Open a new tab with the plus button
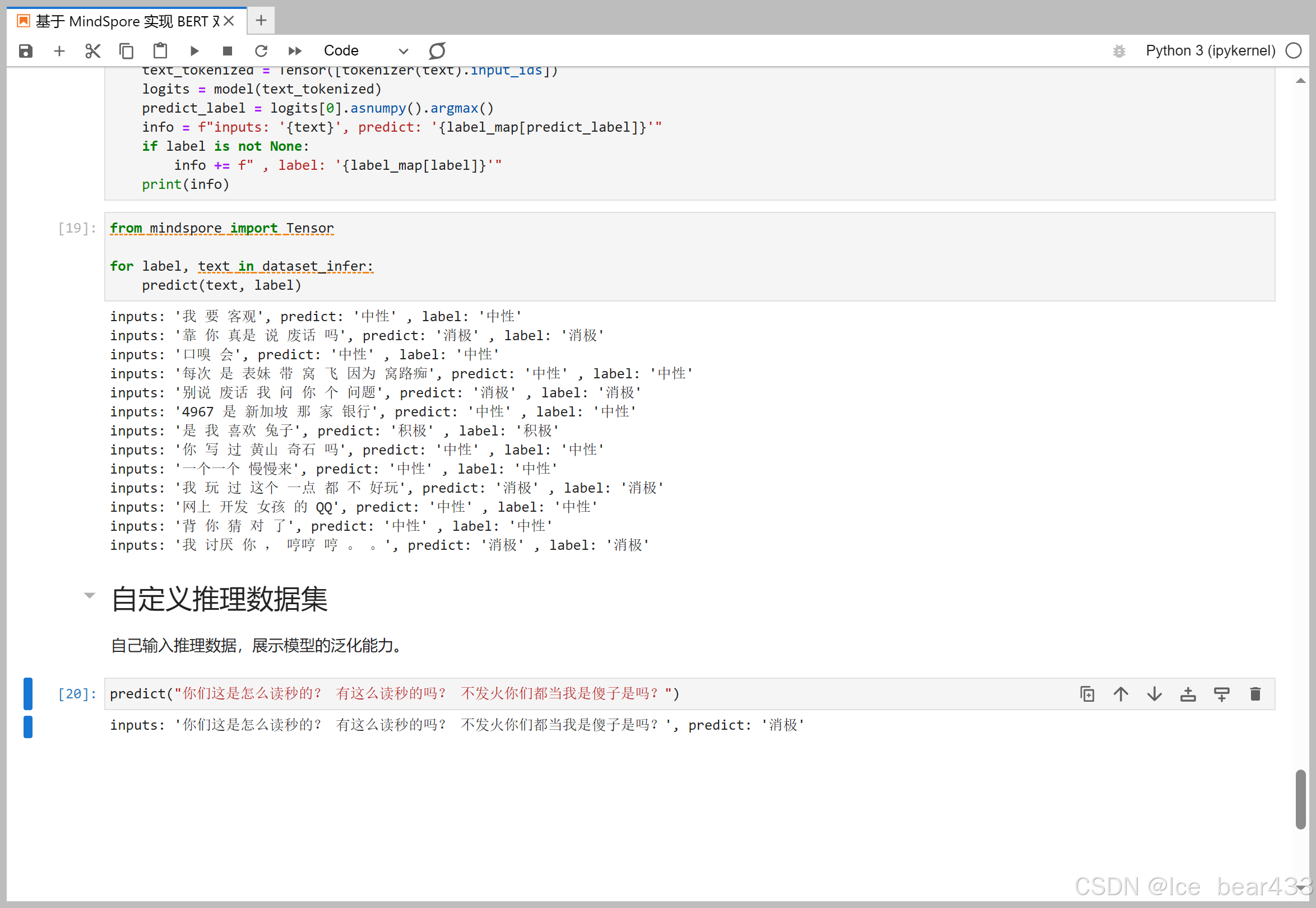This screenshot has height=908, width=1316. click(261, 21)
